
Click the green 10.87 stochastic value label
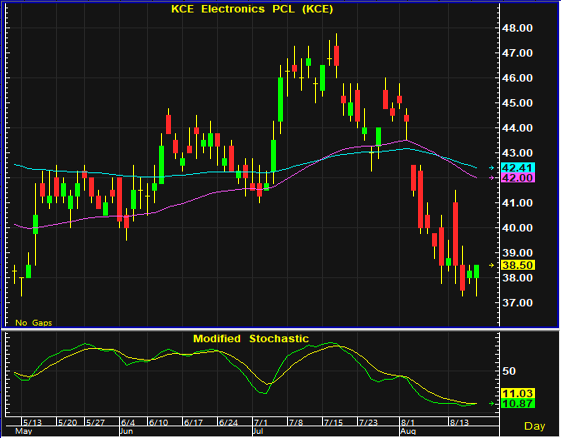(518, 404)
